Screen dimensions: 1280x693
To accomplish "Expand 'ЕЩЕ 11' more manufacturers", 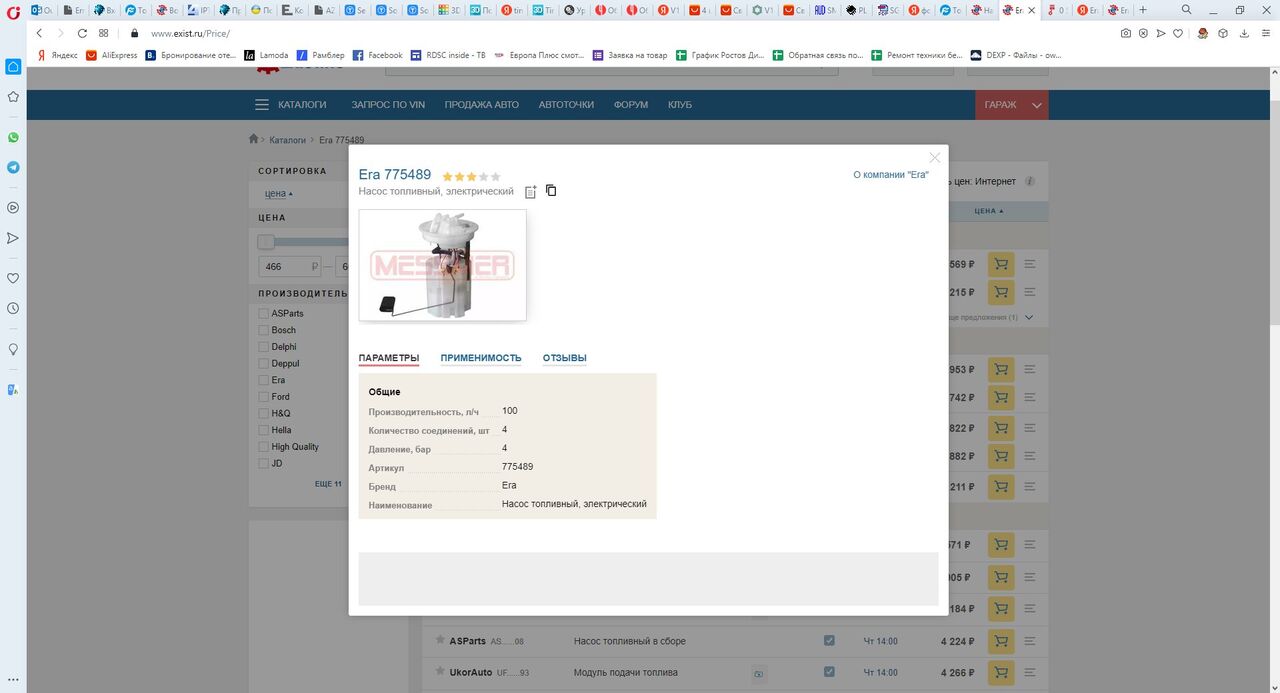I will coord(328,484).
